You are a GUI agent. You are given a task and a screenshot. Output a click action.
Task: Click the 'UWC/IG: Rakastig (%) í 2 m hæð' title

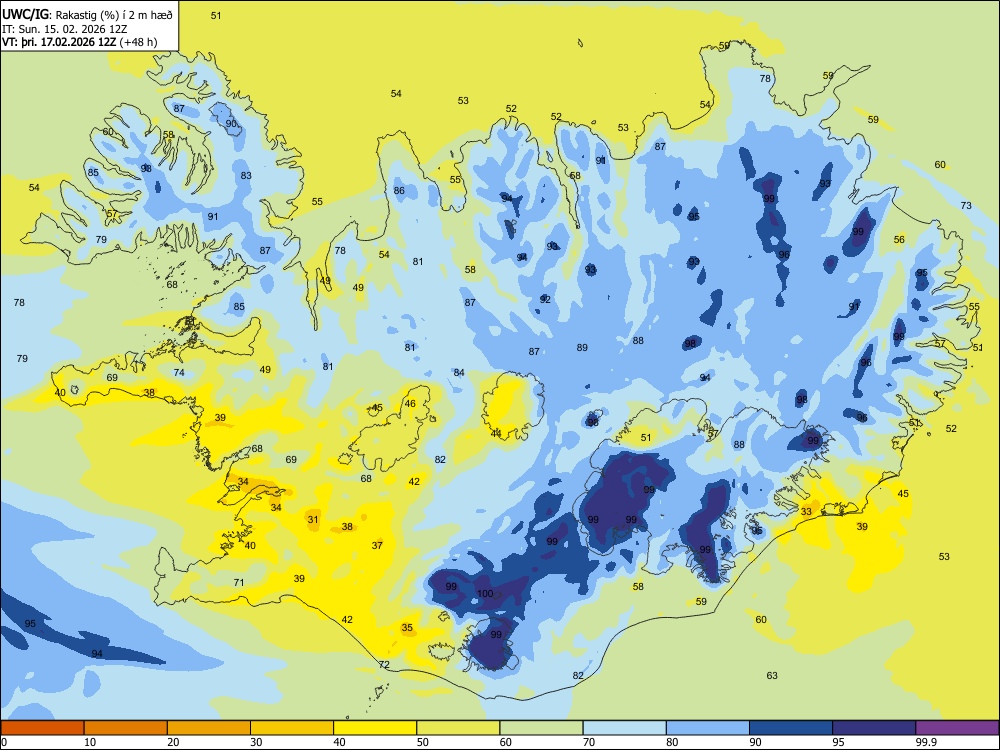coord(87,14)
